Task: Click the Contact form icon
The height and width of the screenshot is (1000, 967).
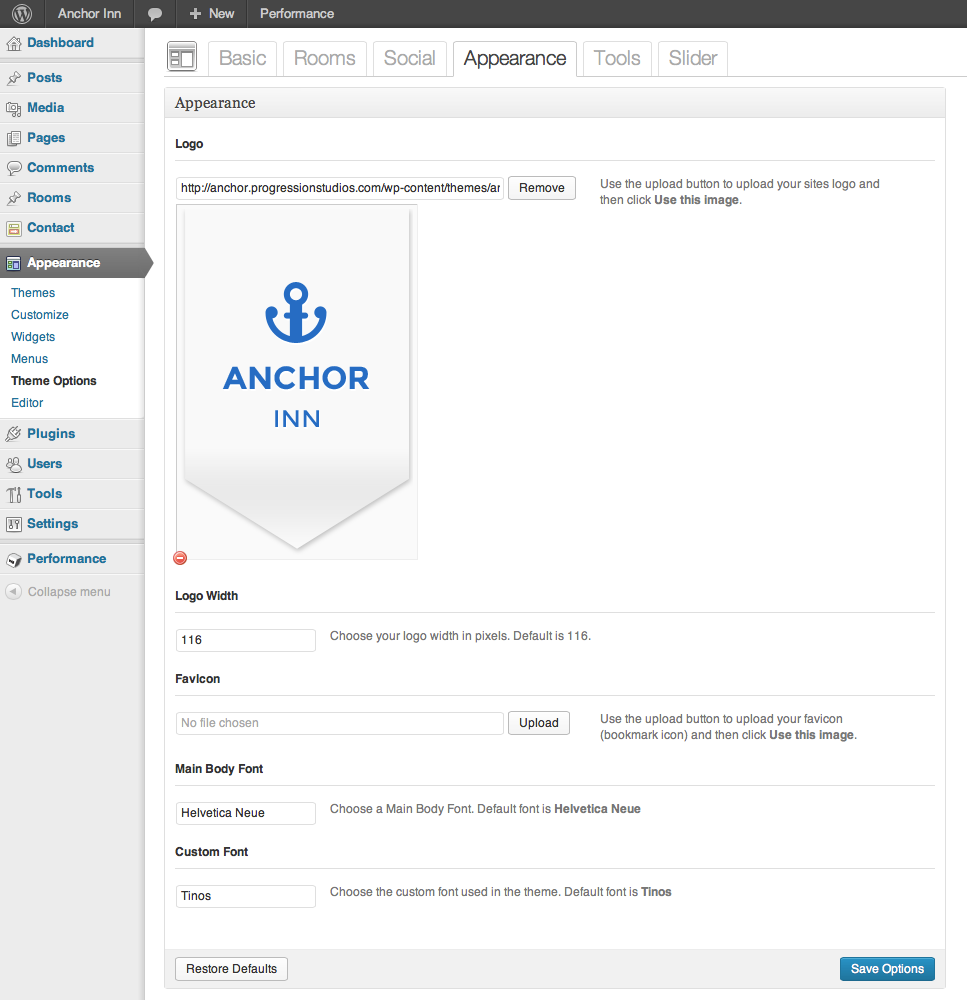Action: (13, 228)
